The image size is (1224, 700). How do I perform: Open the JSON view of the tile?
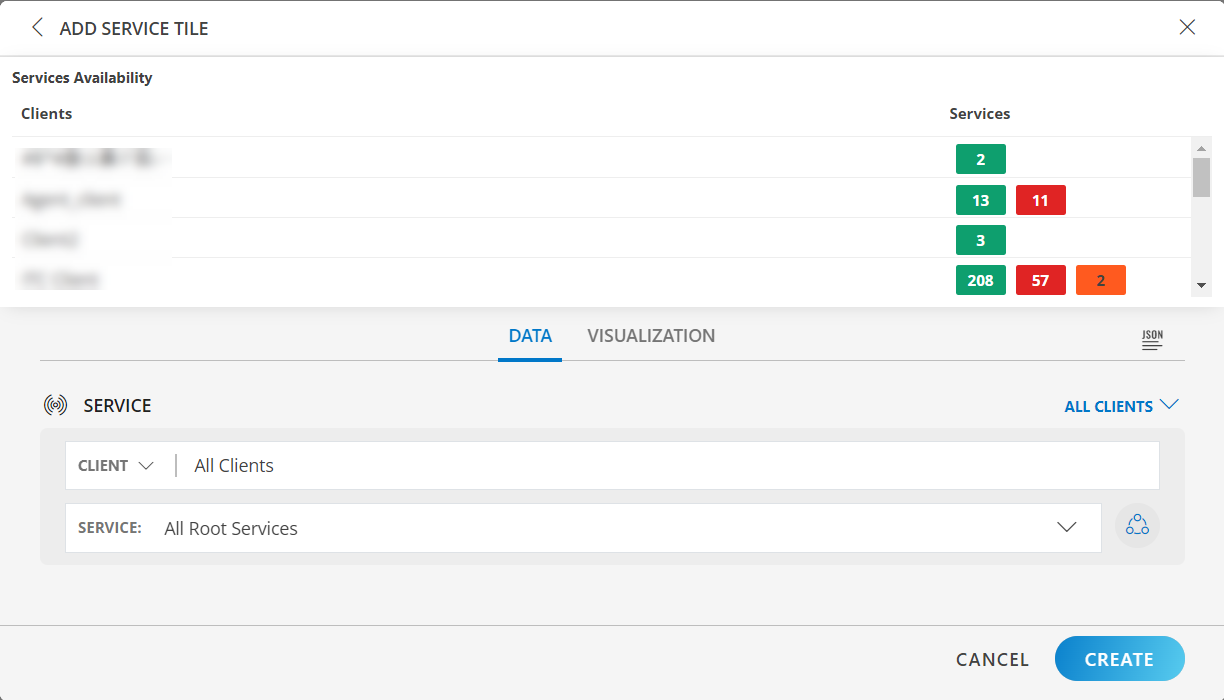tap(1151, 340)
